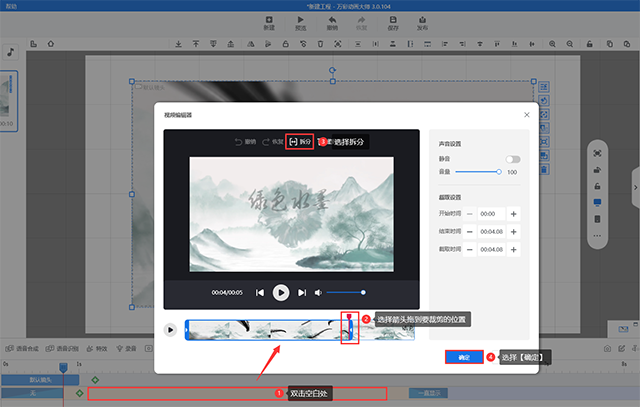The height and width of the screenshot is (407, 640).
Task: Jump to previous frame in the player
Action: point(260,292)
